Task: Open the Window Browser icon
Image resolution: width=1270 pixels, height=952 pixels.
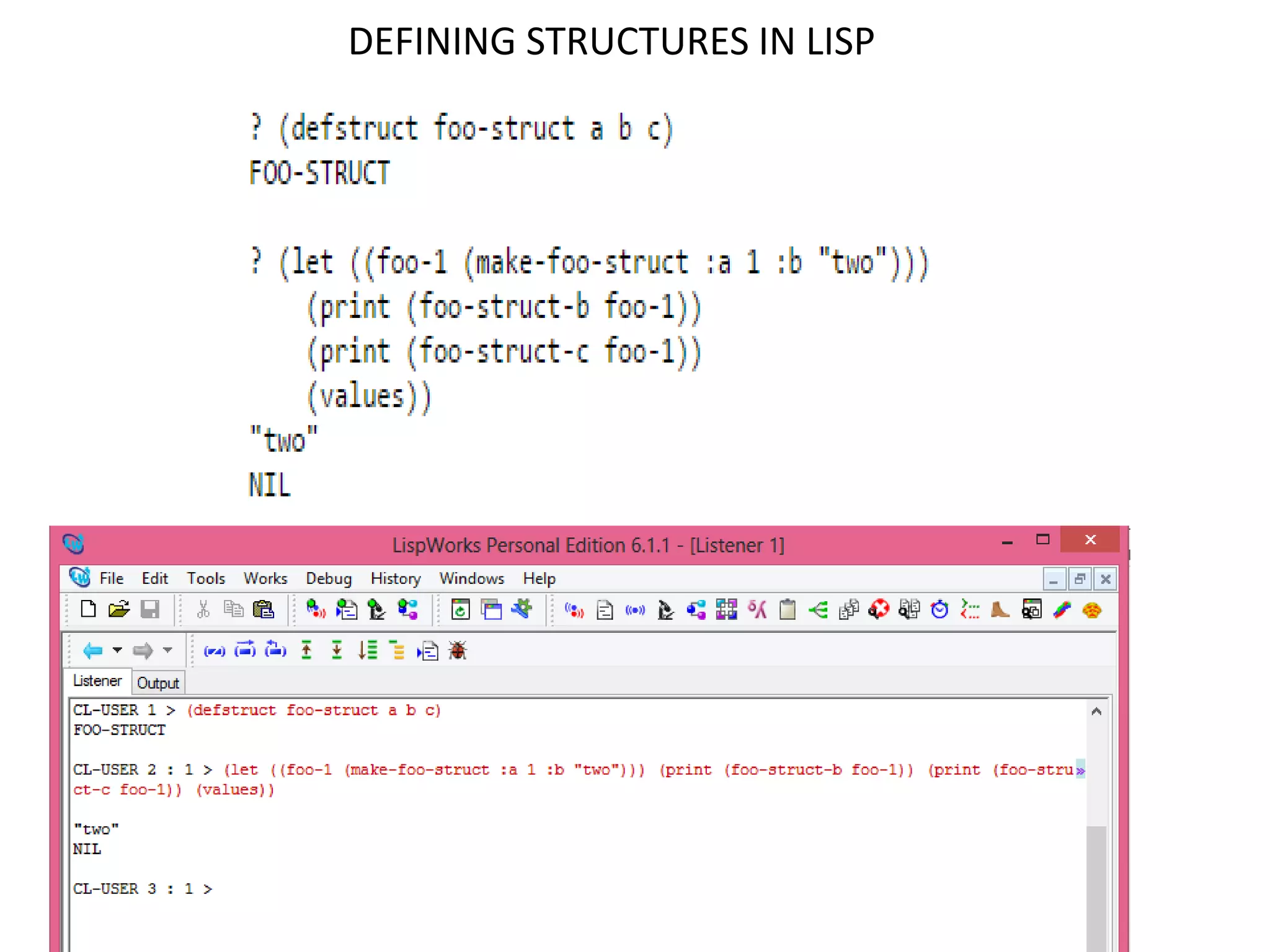Action: pyautogui.click(x=1031, y=610)
